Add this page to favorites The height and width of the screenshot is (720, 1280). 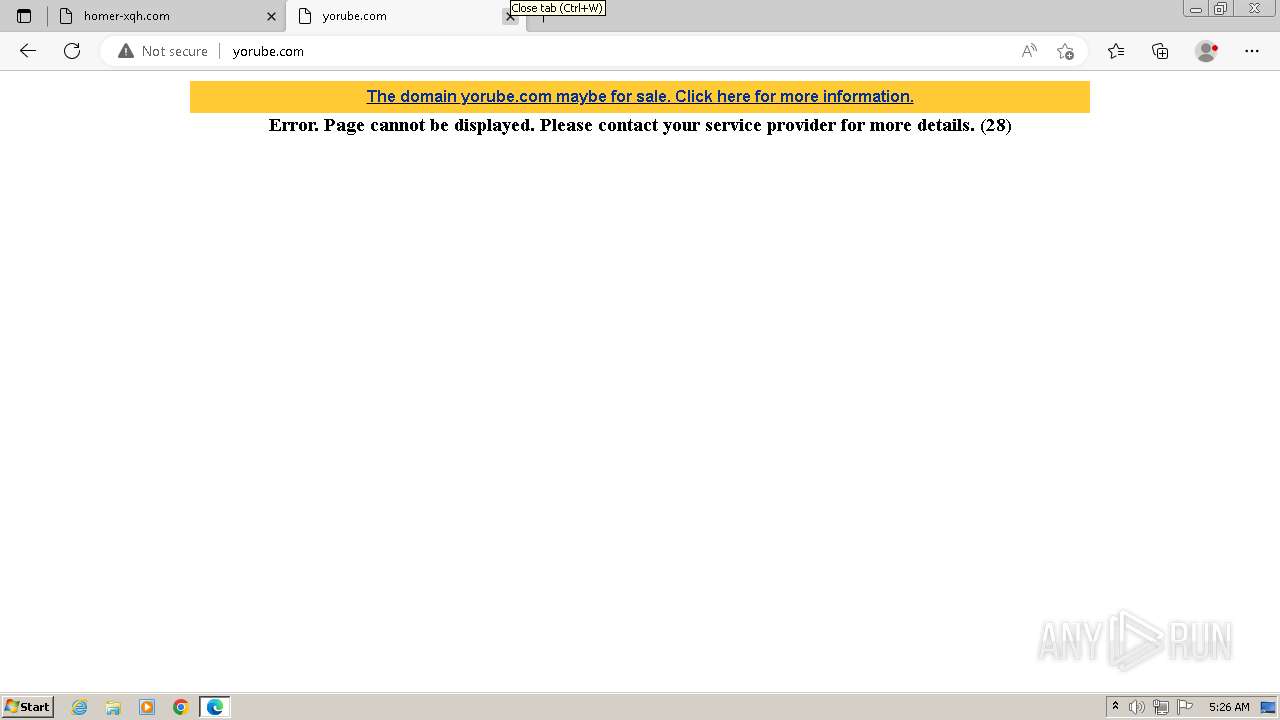pos(1065,51)
